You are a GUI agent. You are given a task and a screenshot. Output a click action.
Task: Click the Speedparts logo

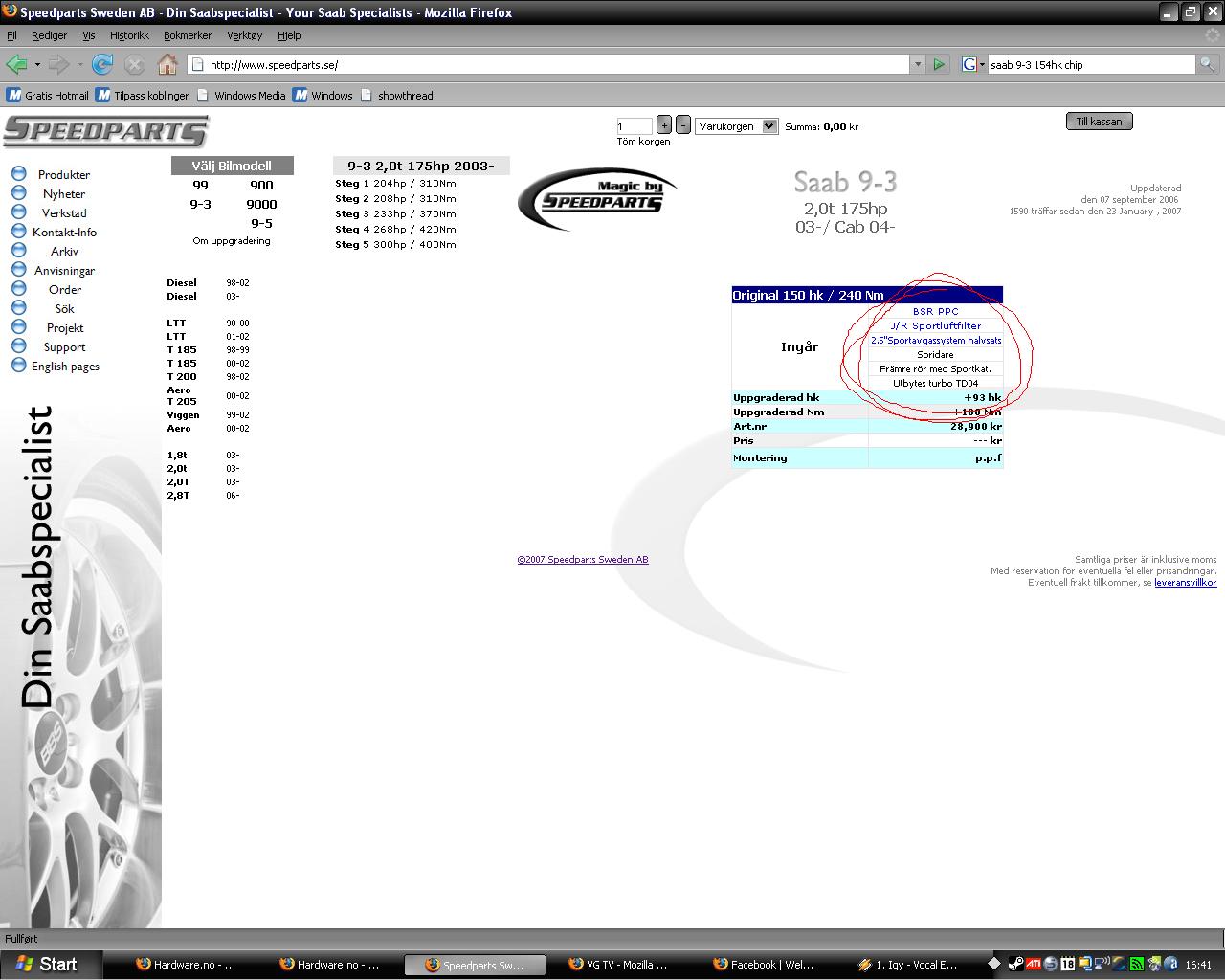(105, 131)
